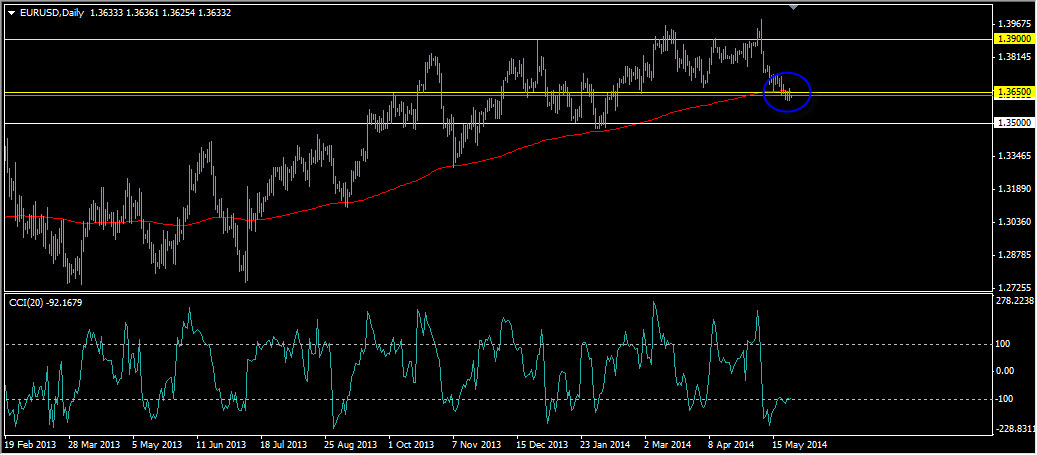Click the 7 Nov 2013 date label

coord(477,444)
